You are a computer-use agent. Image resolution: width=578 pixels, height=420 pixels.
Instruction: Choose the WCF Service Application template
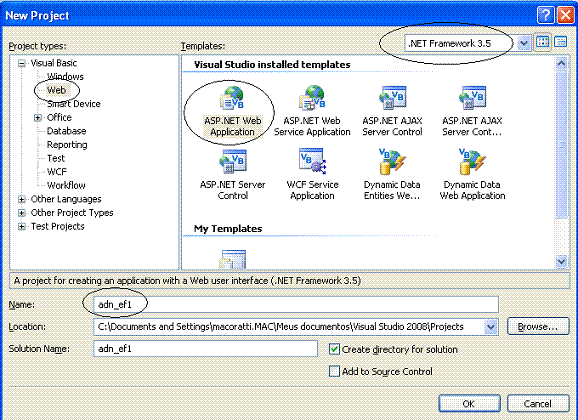click(312, 175)
